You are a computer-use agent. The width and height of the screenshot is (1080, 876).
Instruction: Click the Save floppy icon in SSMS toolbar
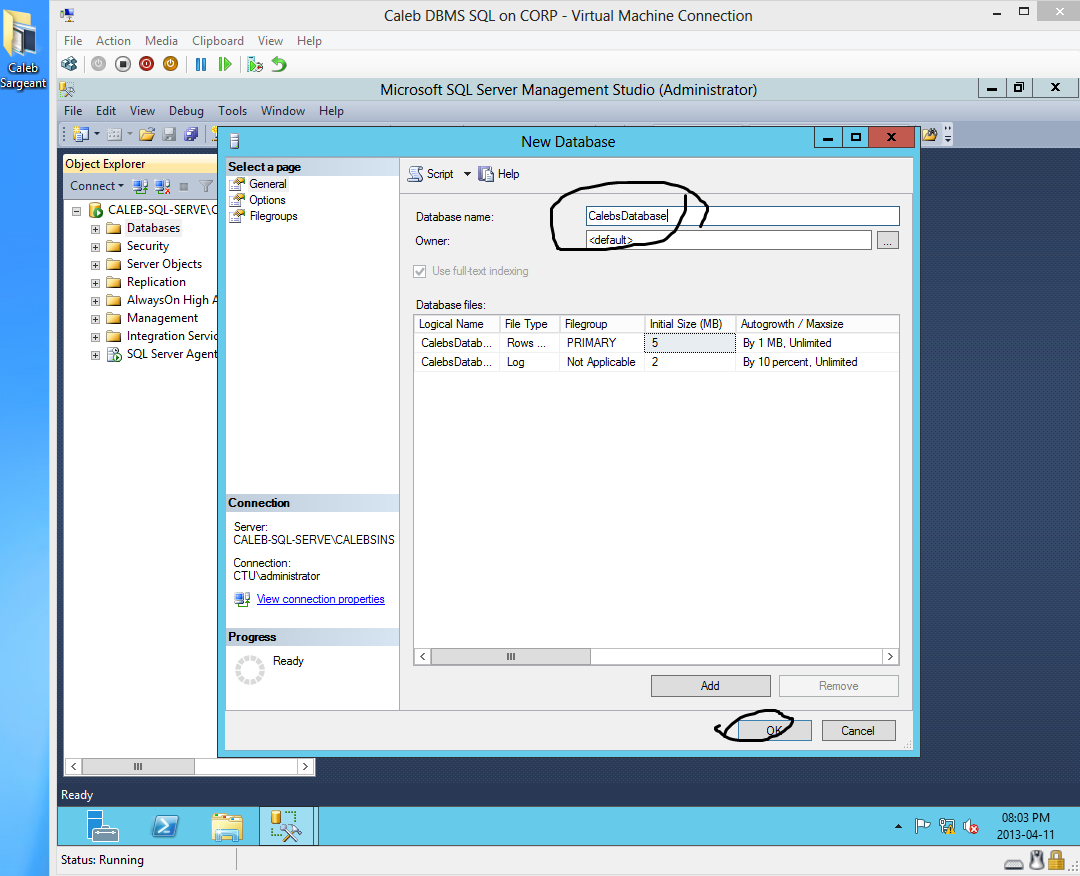point(169,134)
